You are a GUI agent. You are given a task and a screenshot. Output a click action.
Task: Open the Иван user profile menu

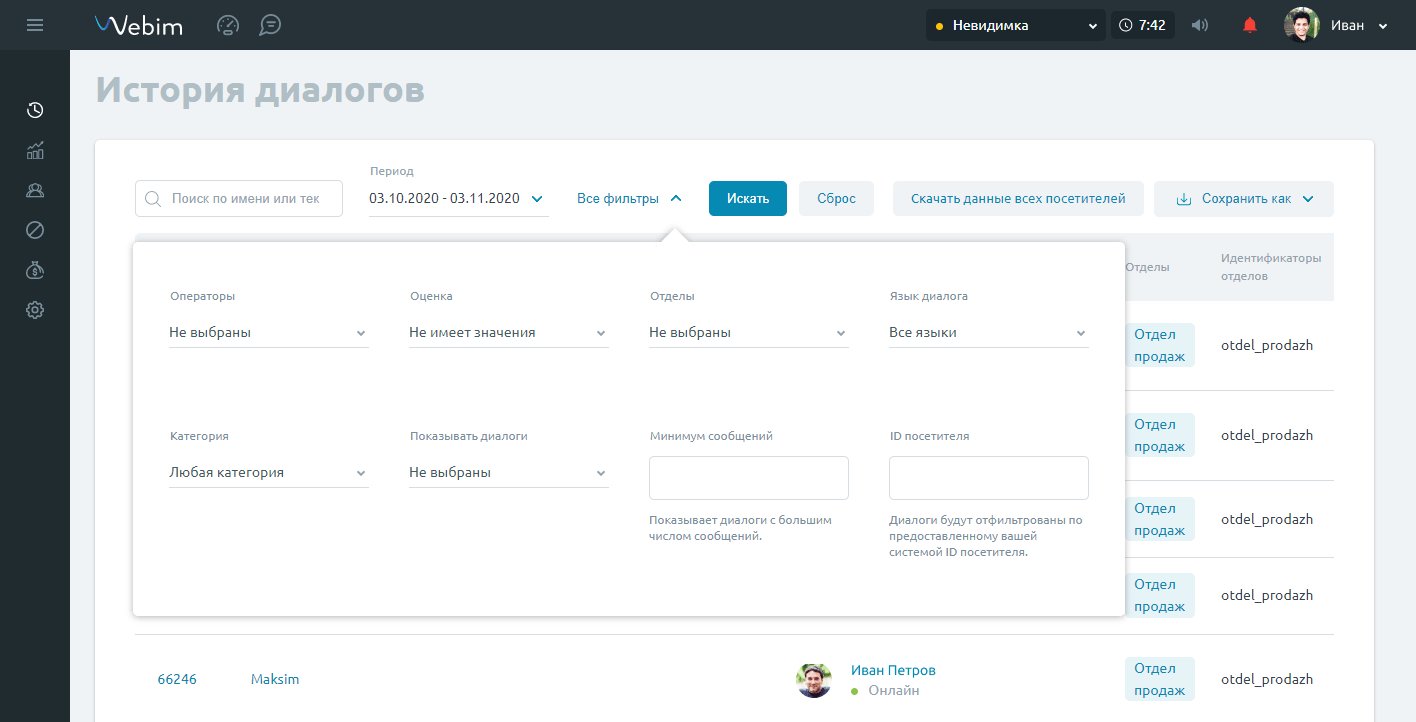1337,25
